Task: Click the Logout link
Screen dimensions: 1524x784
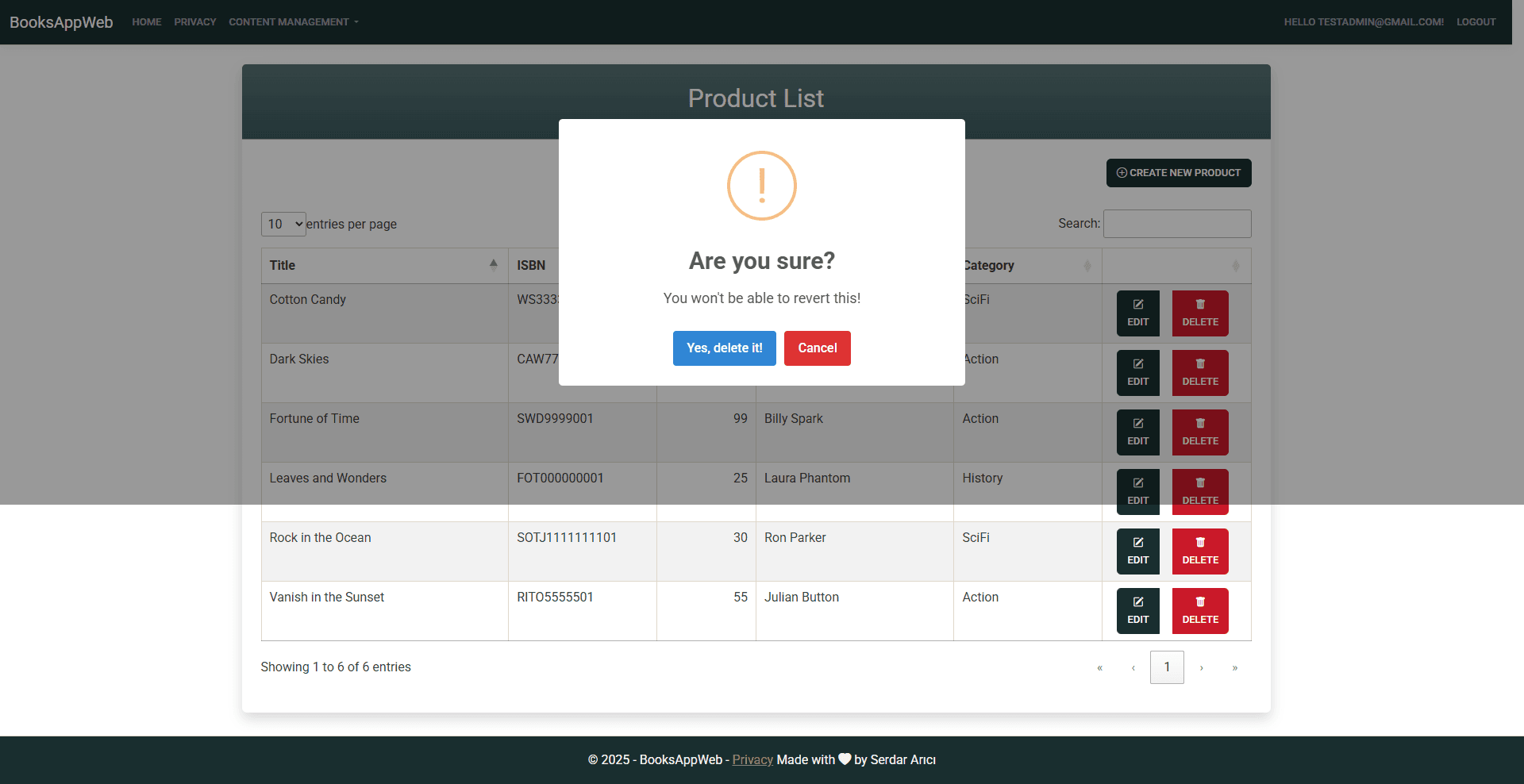Action: tap(1476, 22)
